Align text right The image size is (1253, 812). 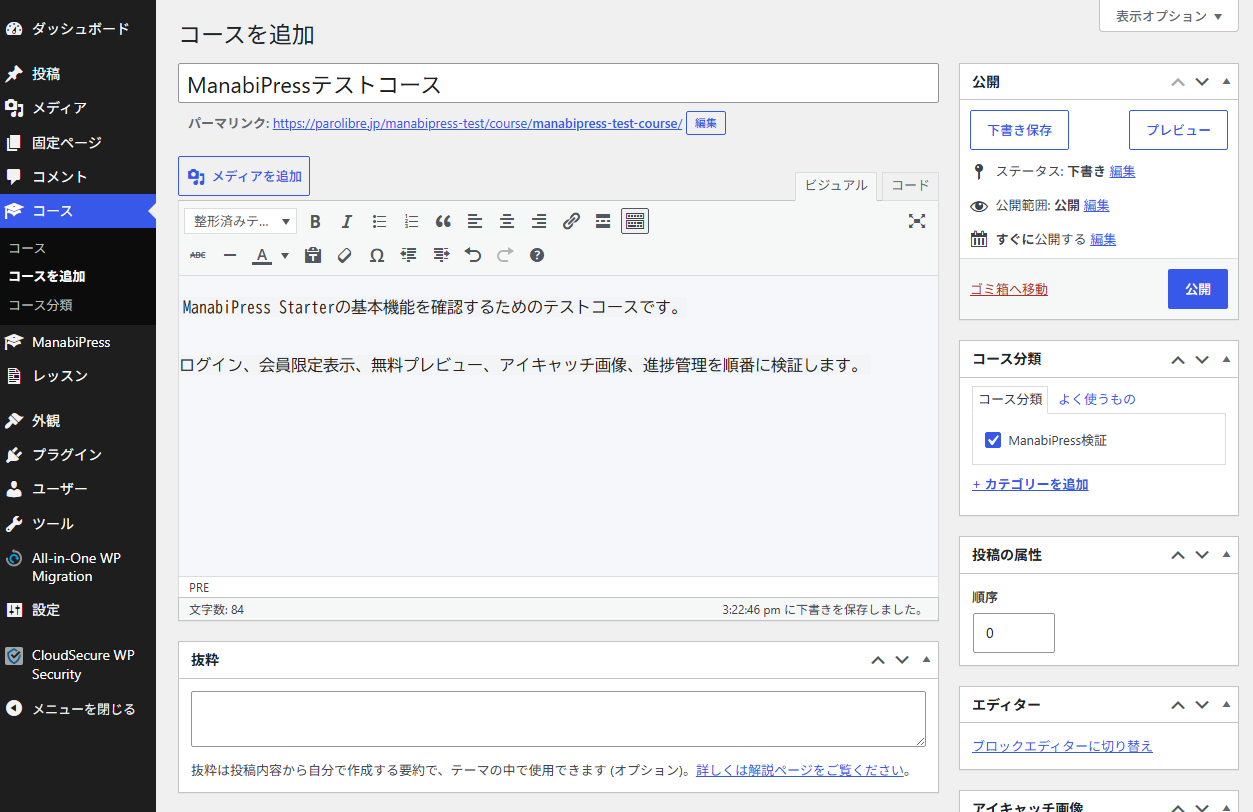pos(539,221)
